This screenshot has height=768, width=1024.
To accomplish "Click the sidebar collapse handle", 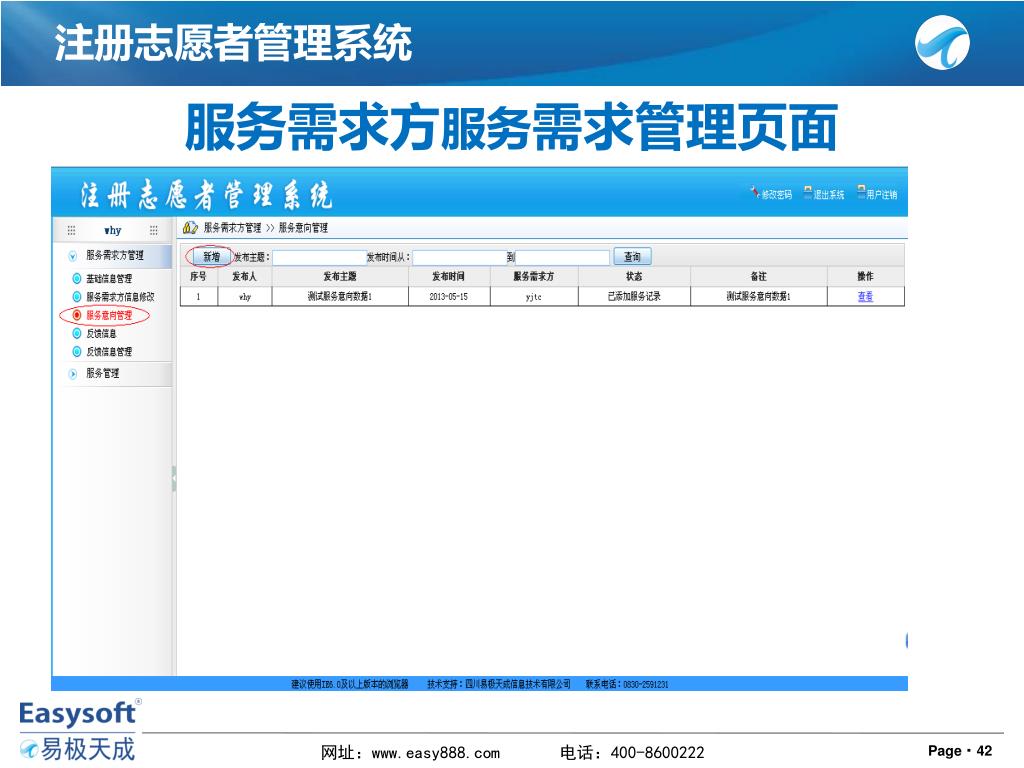I will click(x=174, y=479).
